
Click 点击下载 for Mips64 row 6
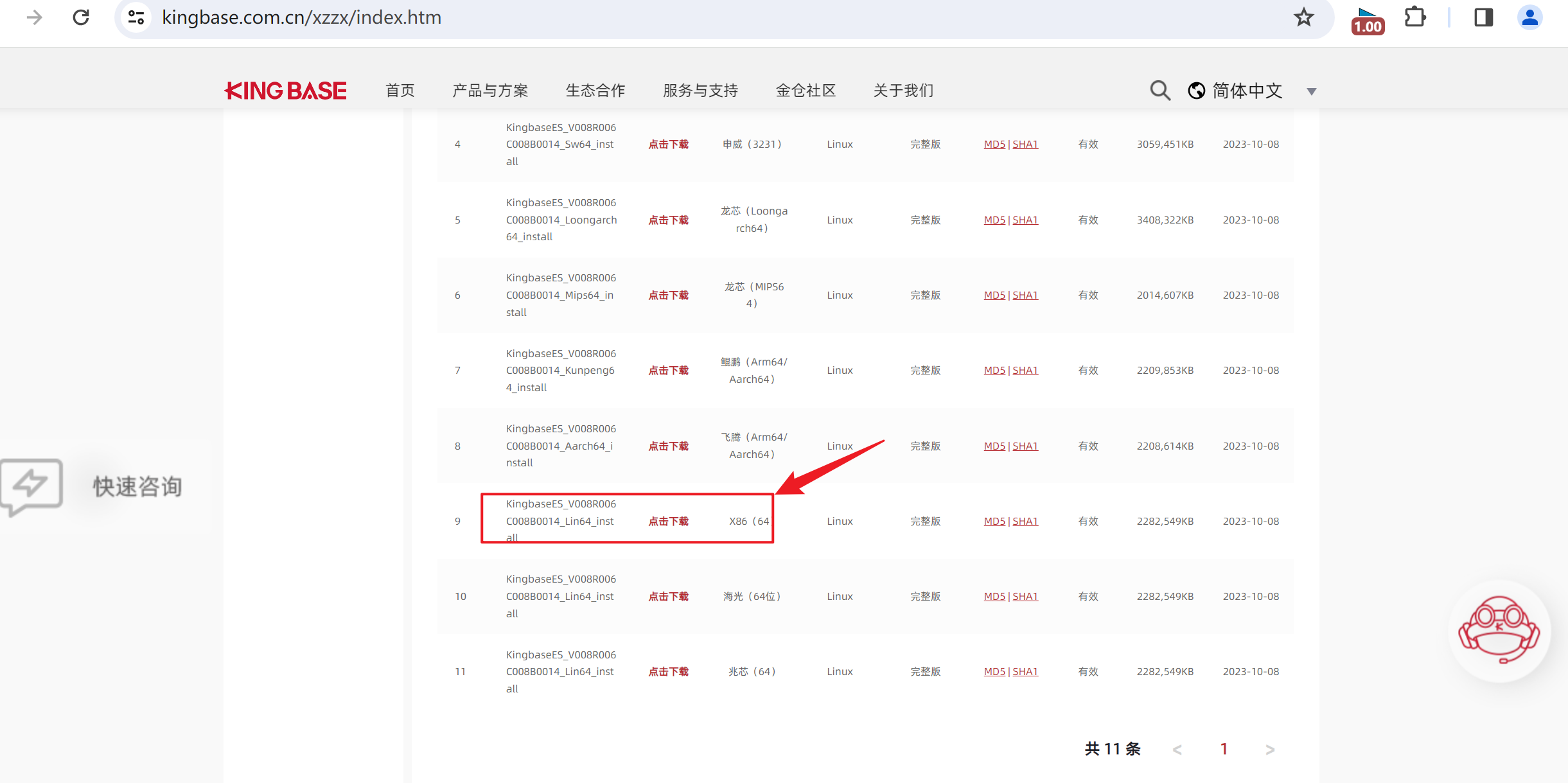(x=668, y=295)
